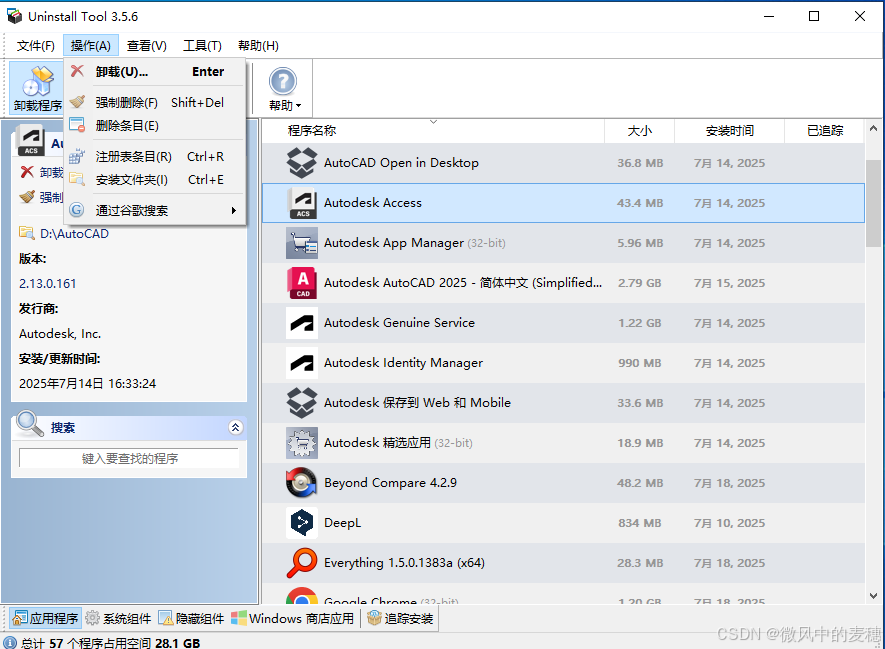The width and height of the screenshot is (885, 649).
Task: Open the 查看(V) menu
Action: tap(147, 46)
